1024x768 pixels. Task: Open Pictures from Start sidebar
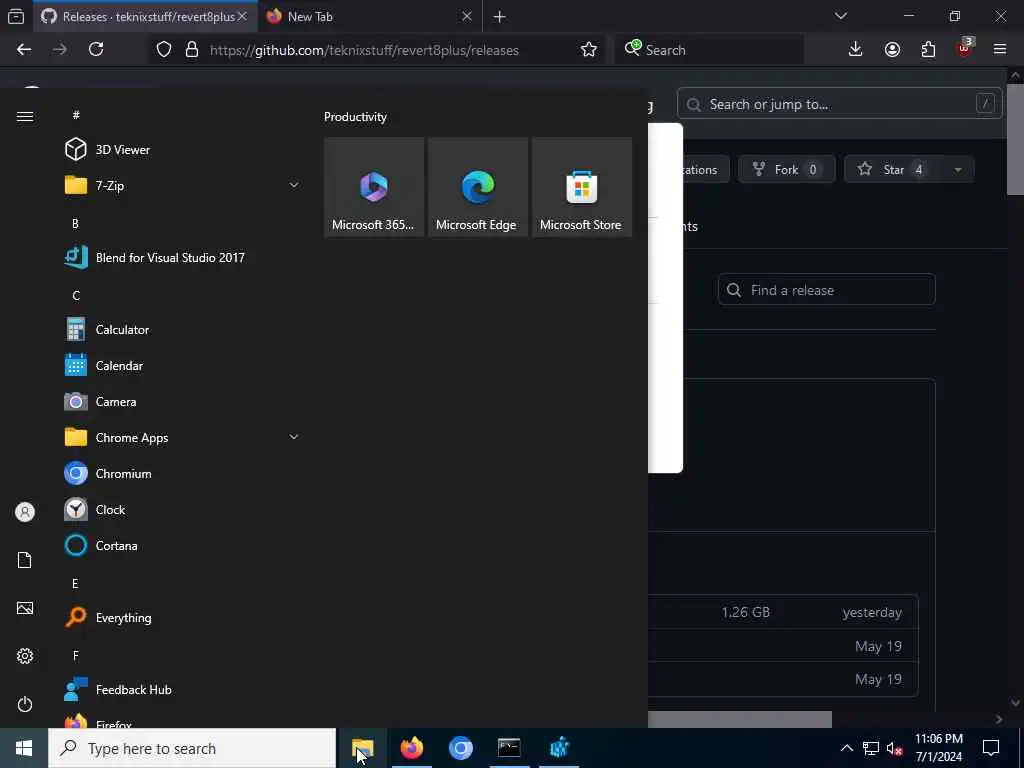(25, 608)
